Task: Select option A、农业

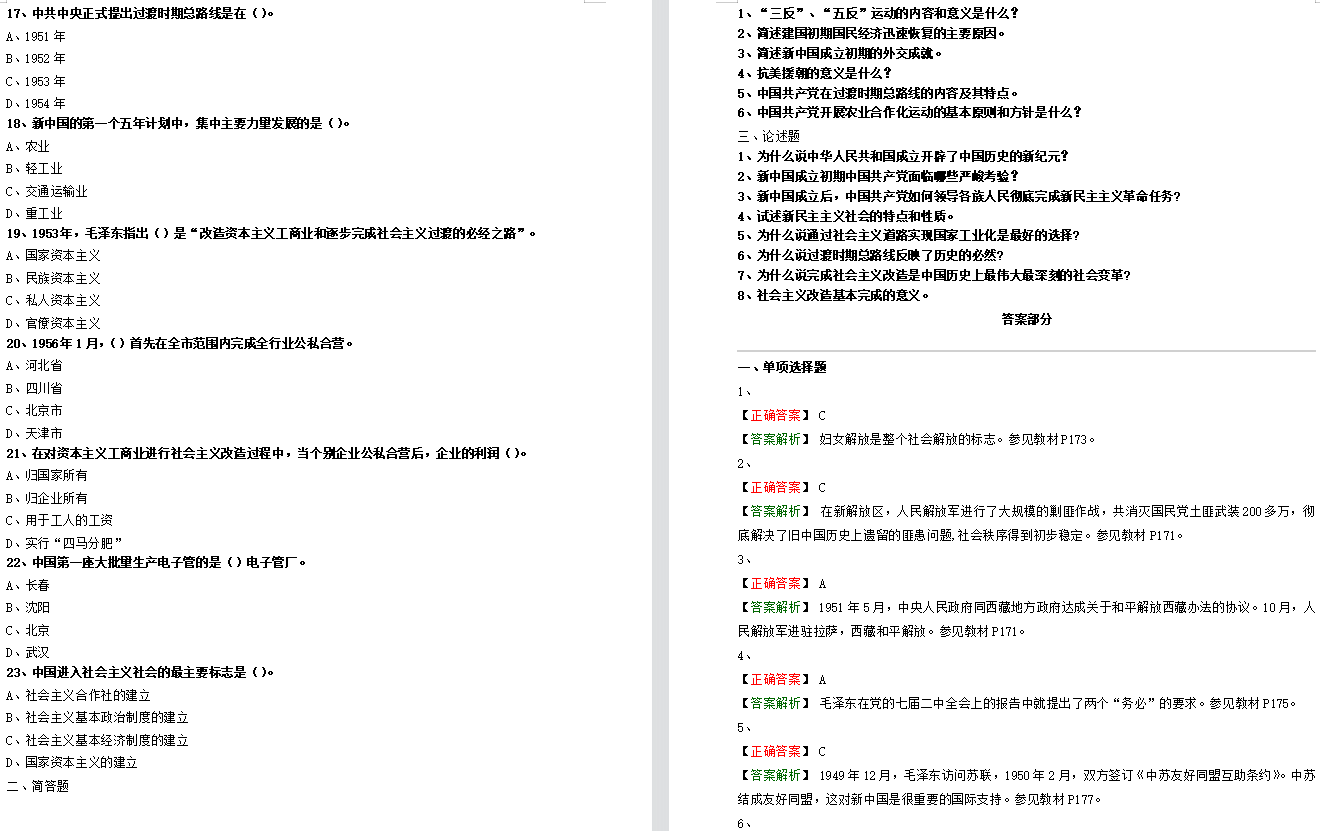Action: click(x=28, y=147)
